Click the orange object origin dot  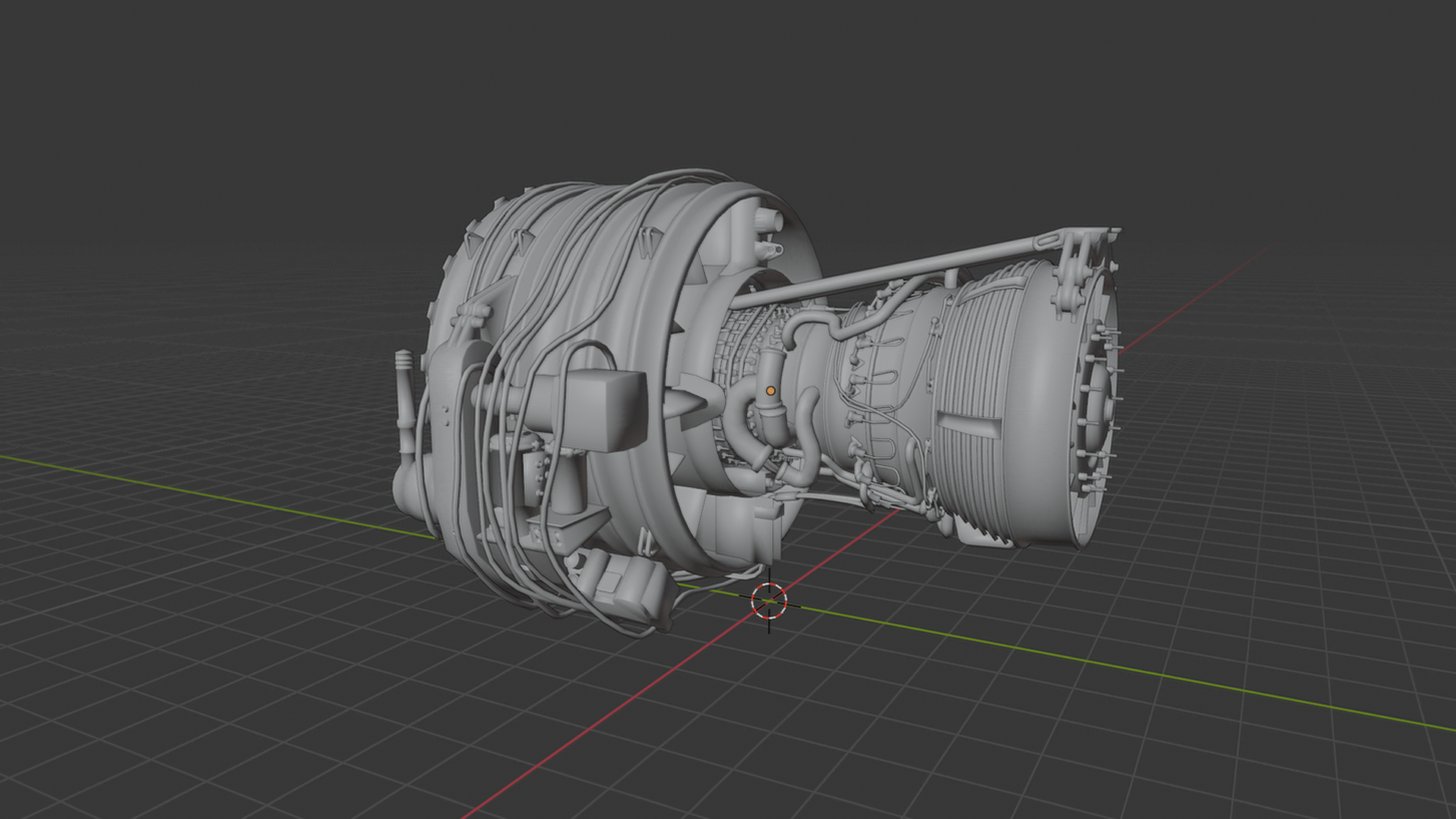pyautogui.click(x=770, y=391)
